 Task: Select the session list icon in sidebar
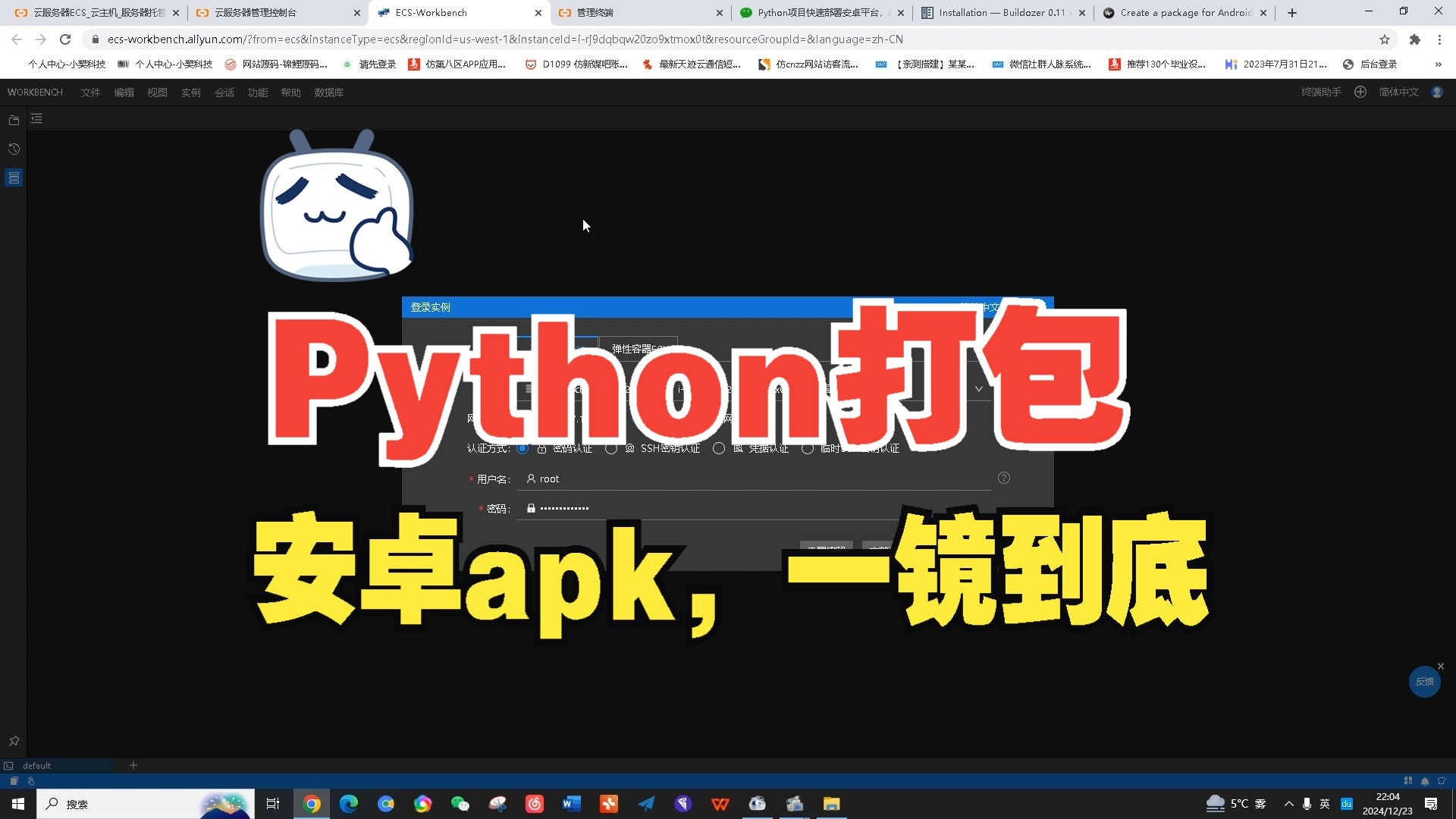[x=14, y=177]
